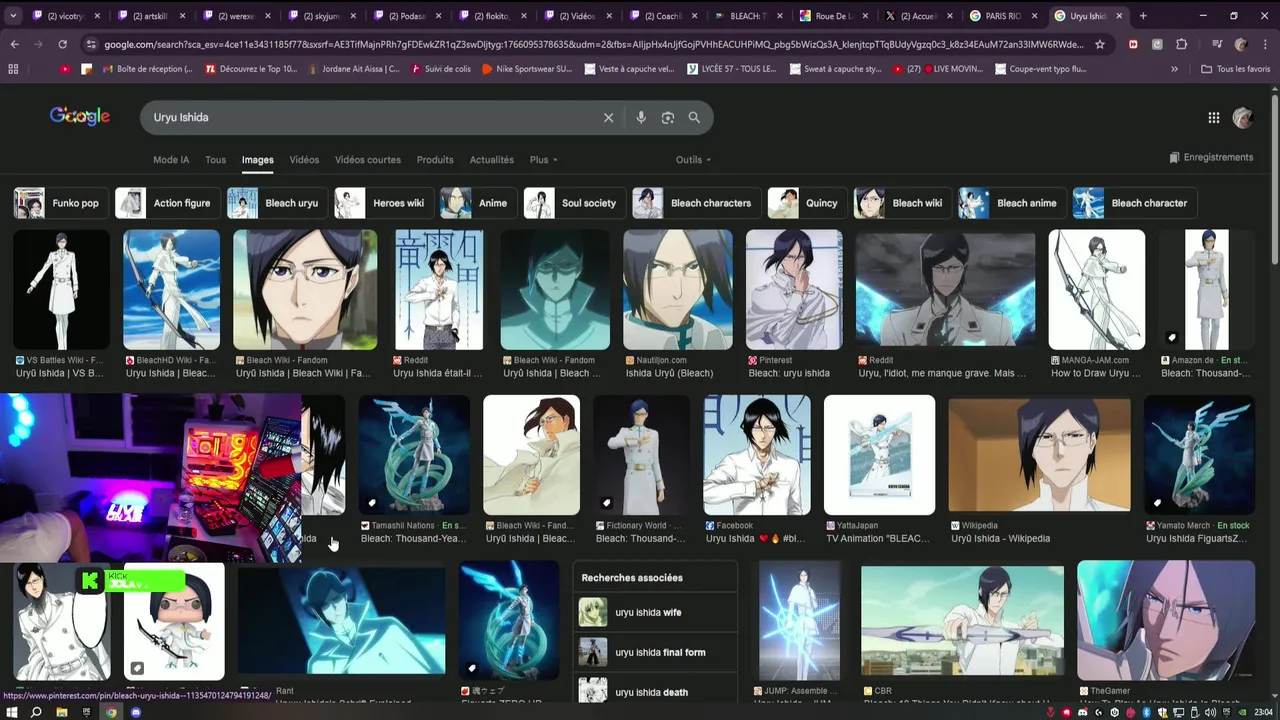The height and width of the screenshot is (720, 1280).
Task: Open the Google account avatar
Action: (1243, 117)
